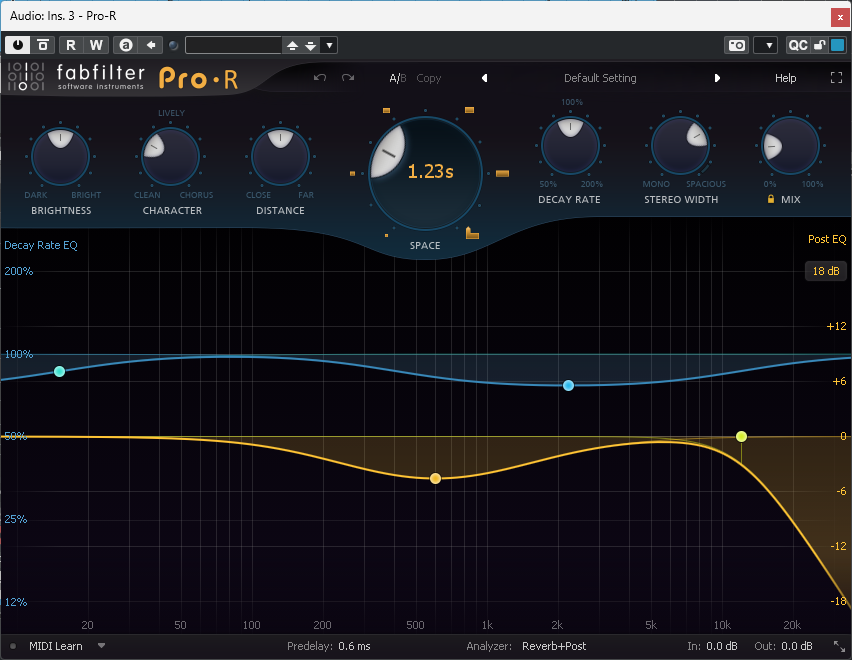852x660 pixels.
Task: Click the camera snapshot icon
Action: click(x=737, y=45)
